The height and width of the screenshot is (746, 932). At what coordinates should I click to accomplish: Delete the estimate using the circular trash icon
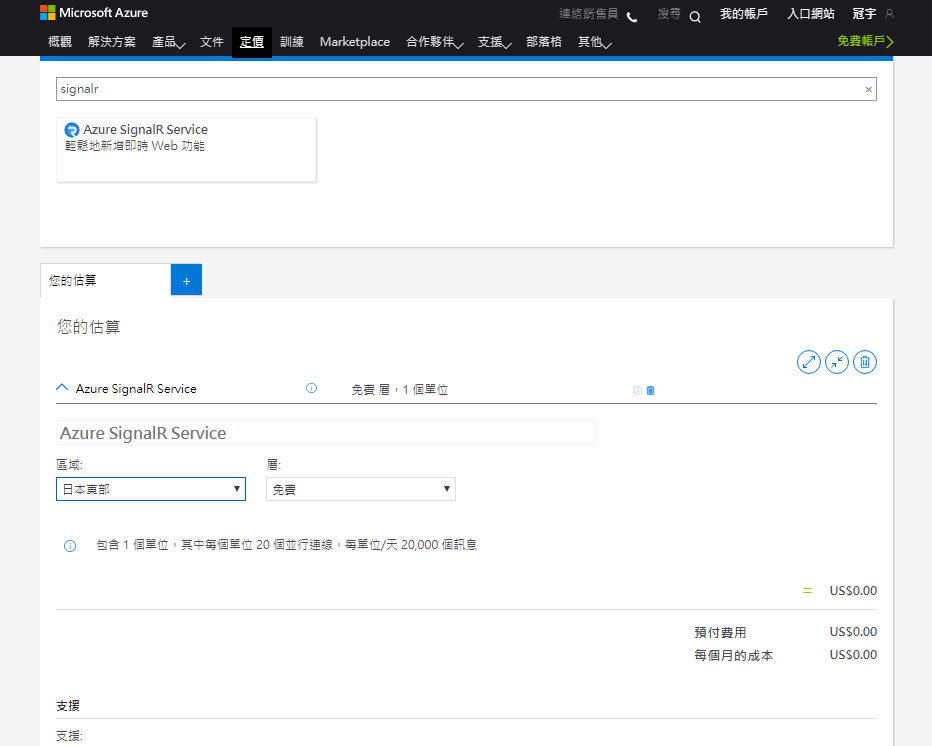coord(865,362)
